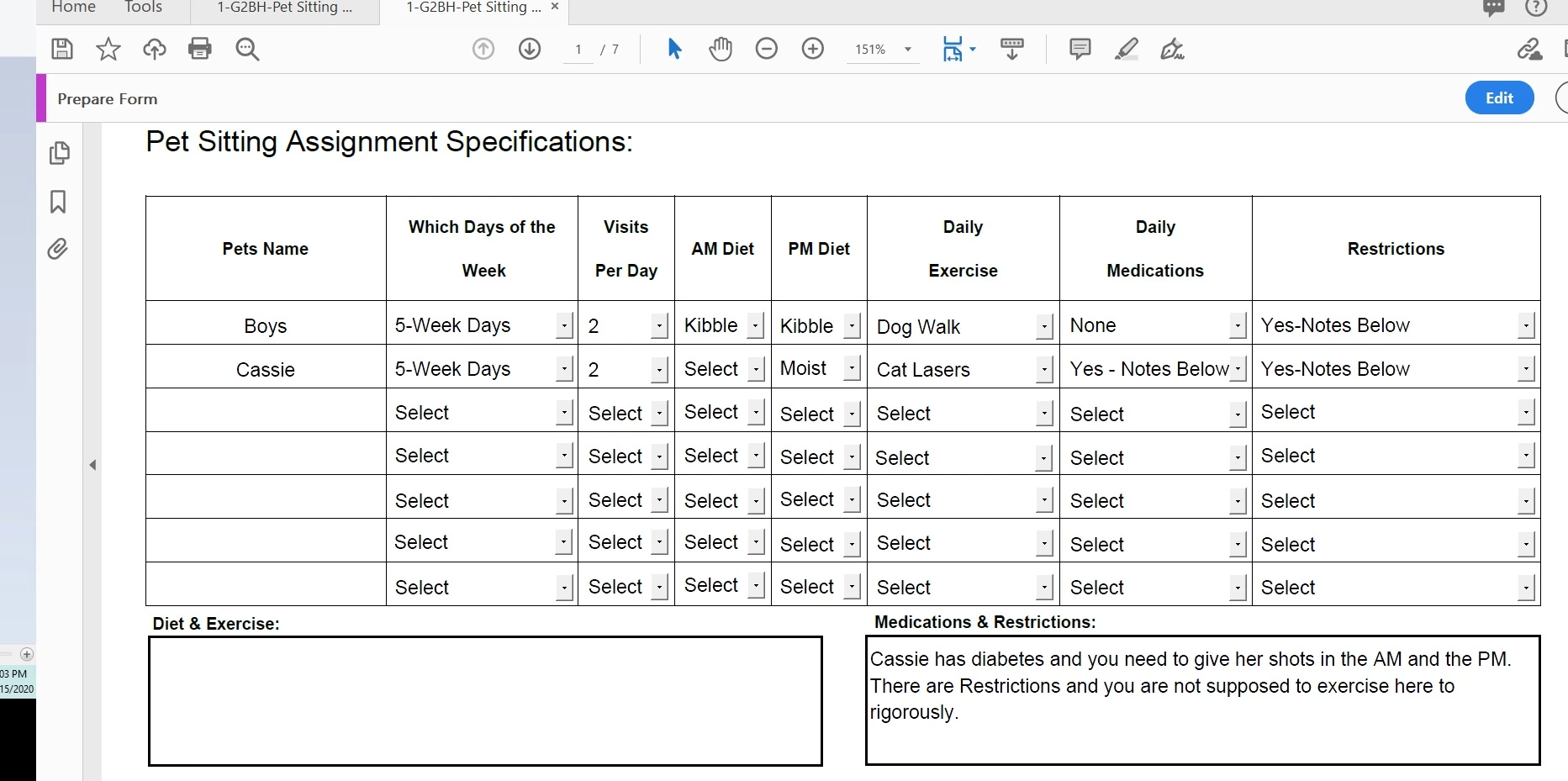Print the document with printer icon

(200, 49)
